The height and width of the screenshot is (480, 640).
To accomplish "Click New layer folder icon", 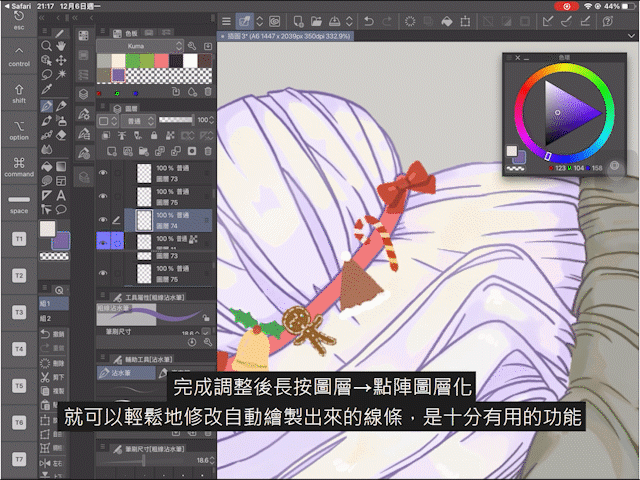I will tap(144, 151).
